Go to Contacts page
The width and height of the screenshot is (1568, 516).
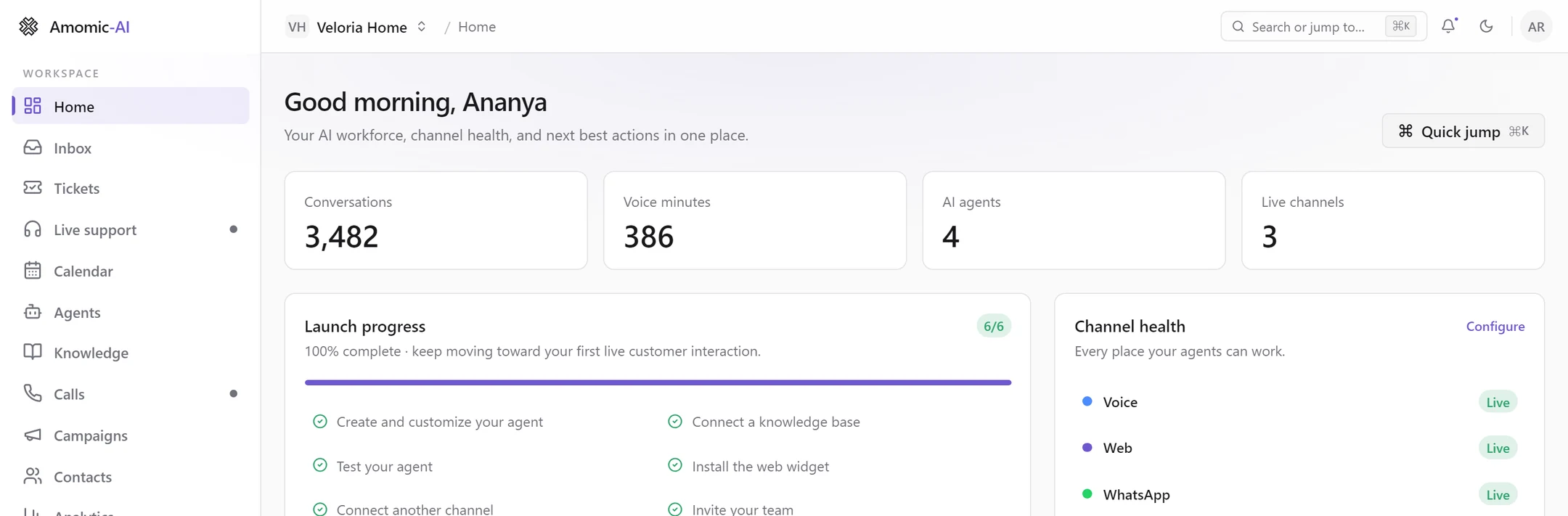tap(131, 476)
